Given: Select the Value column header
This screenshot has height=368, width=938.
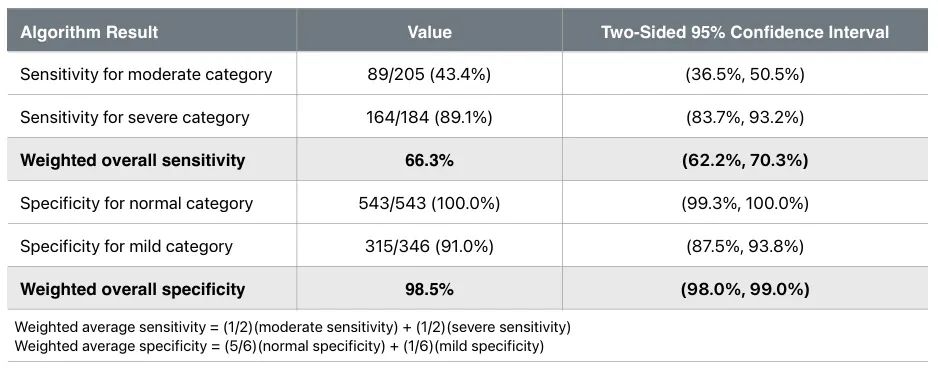Looking at the screenshot, I should click(429, 32).
